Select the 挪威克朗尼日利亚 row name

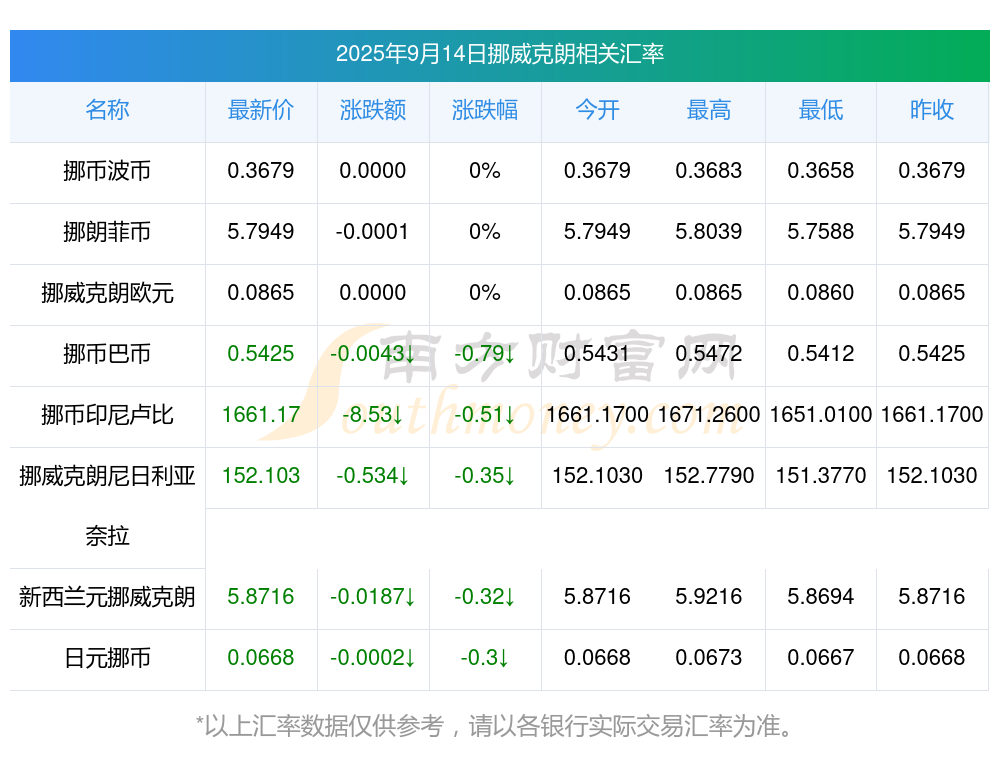107,476
